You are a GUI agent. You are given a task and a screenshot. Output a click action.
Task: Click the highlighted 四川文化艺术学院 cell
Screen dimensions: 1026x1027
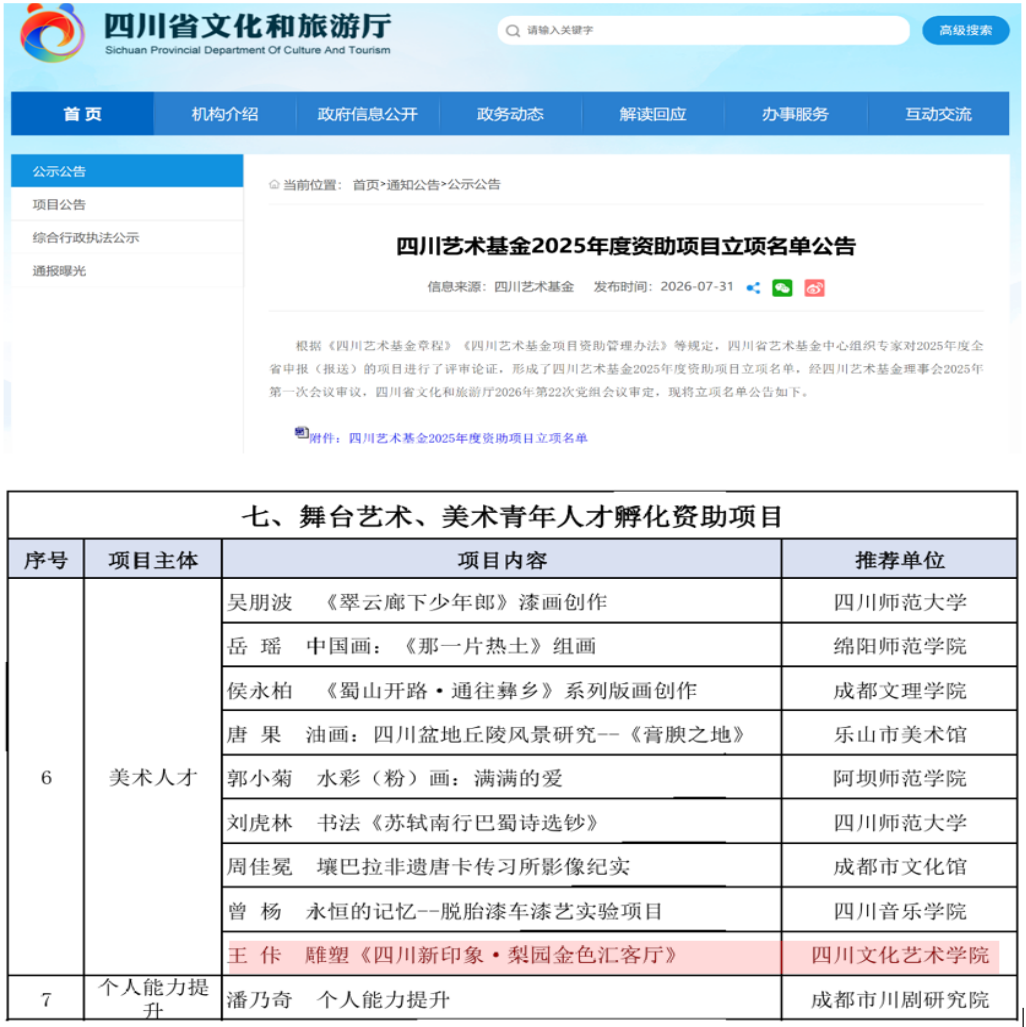click(x=900, y=955)
